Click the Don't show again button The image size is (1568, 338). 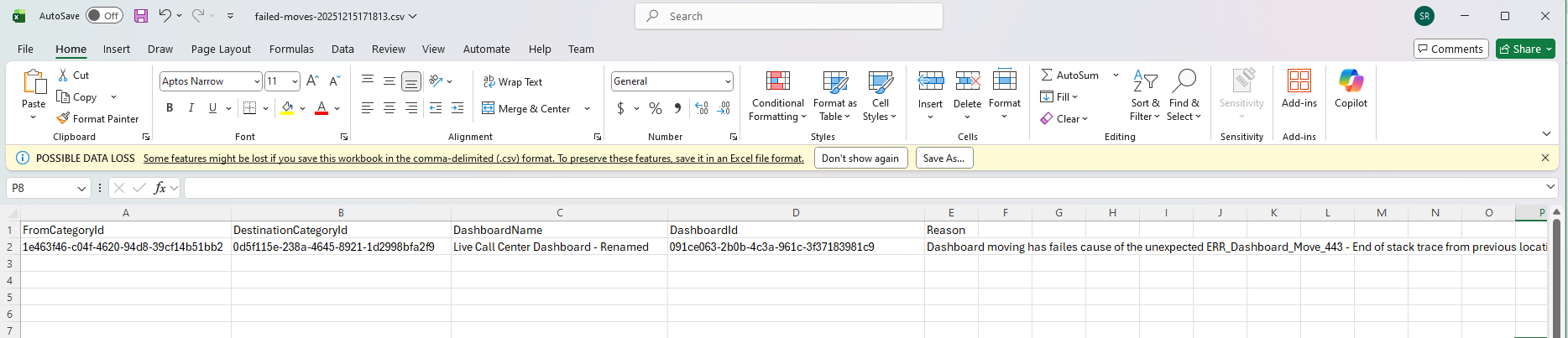[x=860, y=158]
